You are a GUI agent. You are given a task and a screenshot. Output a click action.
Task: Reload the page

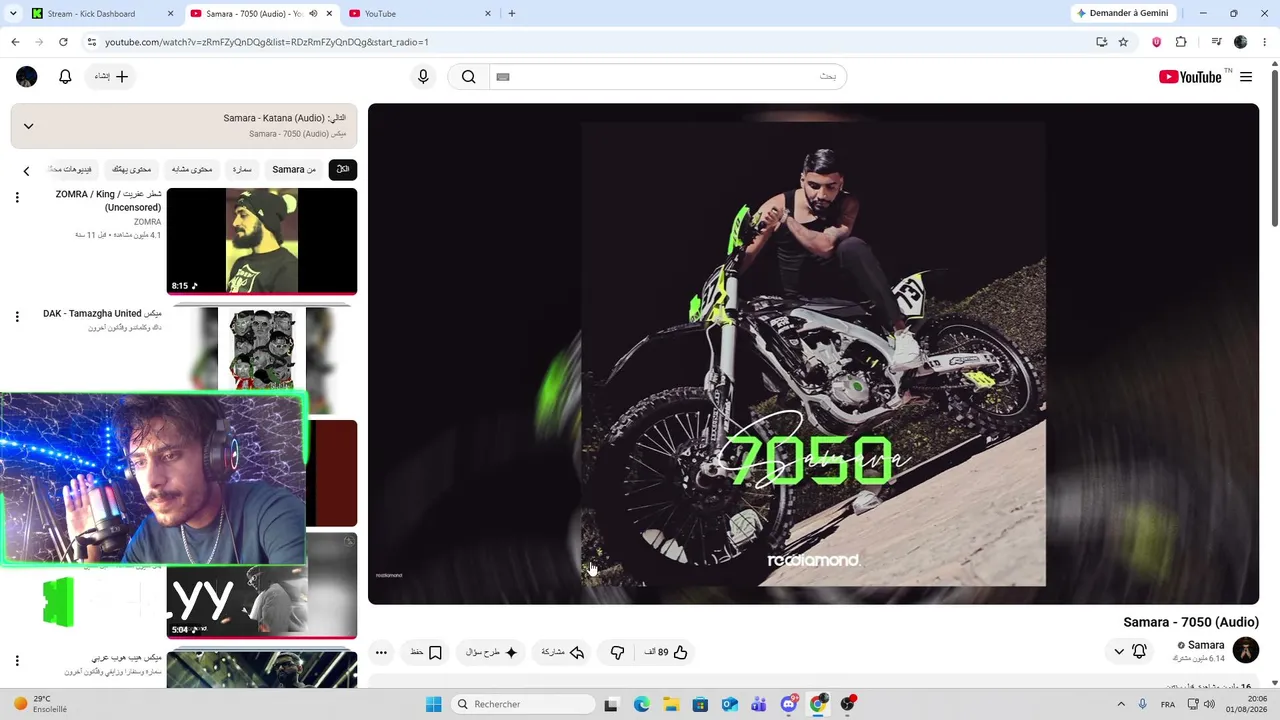(63, 42)
